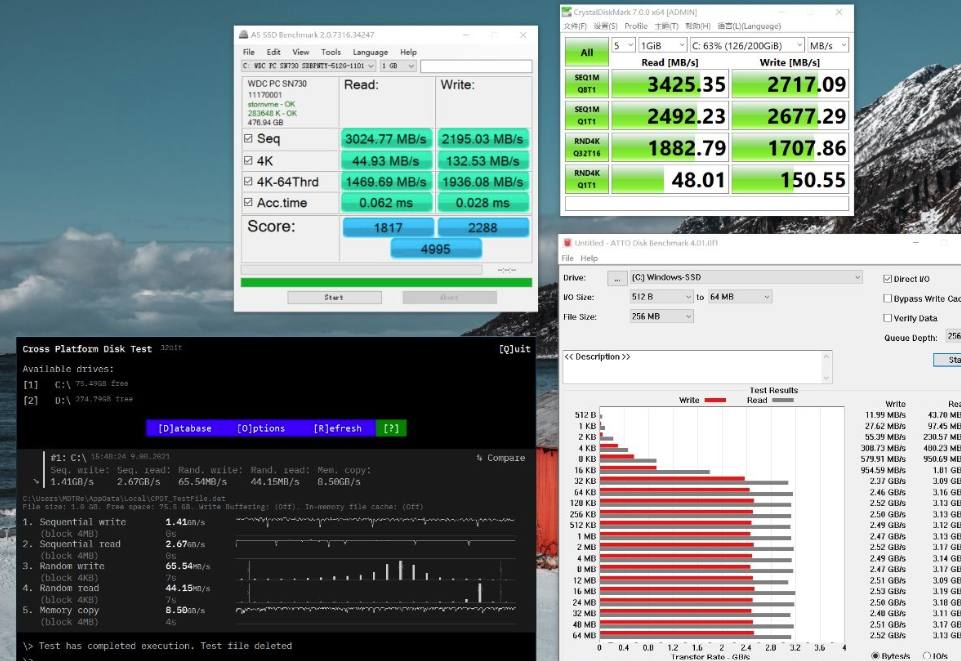This screenshot has height=661, width=961.
Task: Open the ATTO (C:) Windows-SSD drive dropdown
Action: tap(746, 278)
